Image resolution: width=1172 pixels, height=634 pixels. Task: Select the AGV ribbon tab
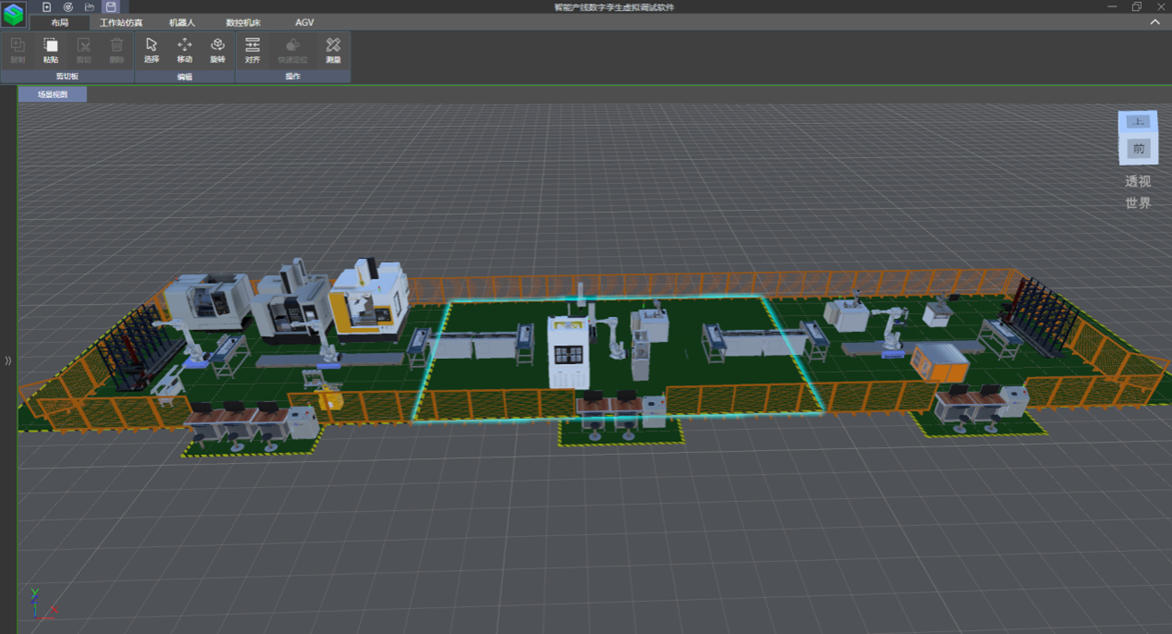(304, 22)
